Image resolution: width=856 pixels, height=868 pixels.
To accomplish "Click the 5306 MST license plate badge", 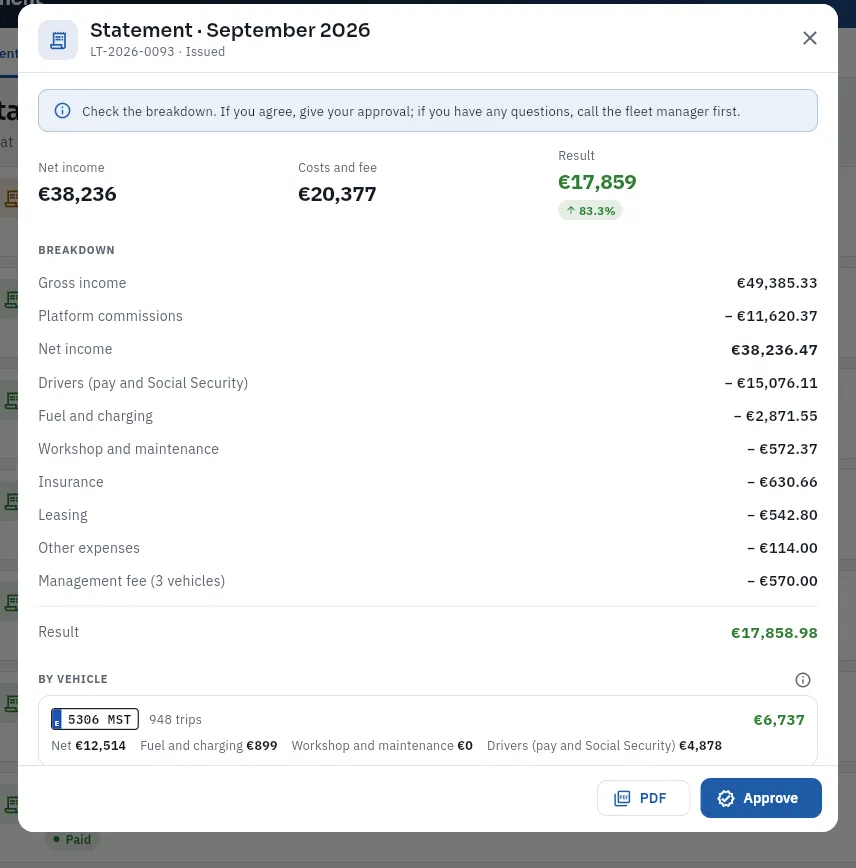I will (x=95, y=719).
